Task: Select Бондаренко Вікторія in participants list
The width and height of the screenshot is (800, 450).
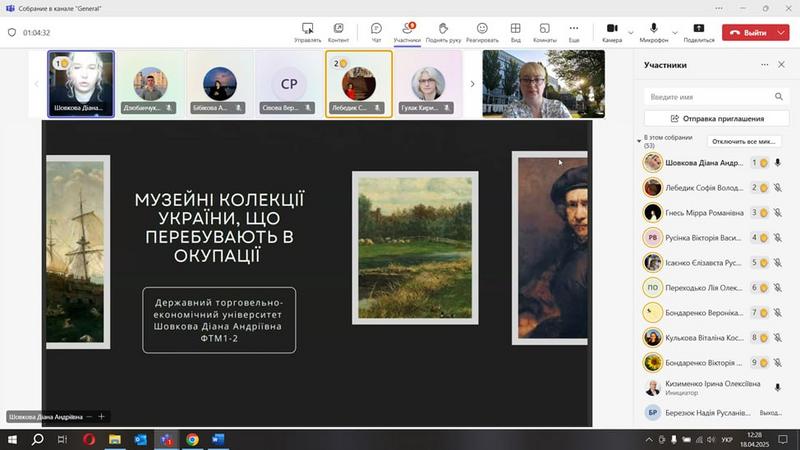Action: click(714, 363)
